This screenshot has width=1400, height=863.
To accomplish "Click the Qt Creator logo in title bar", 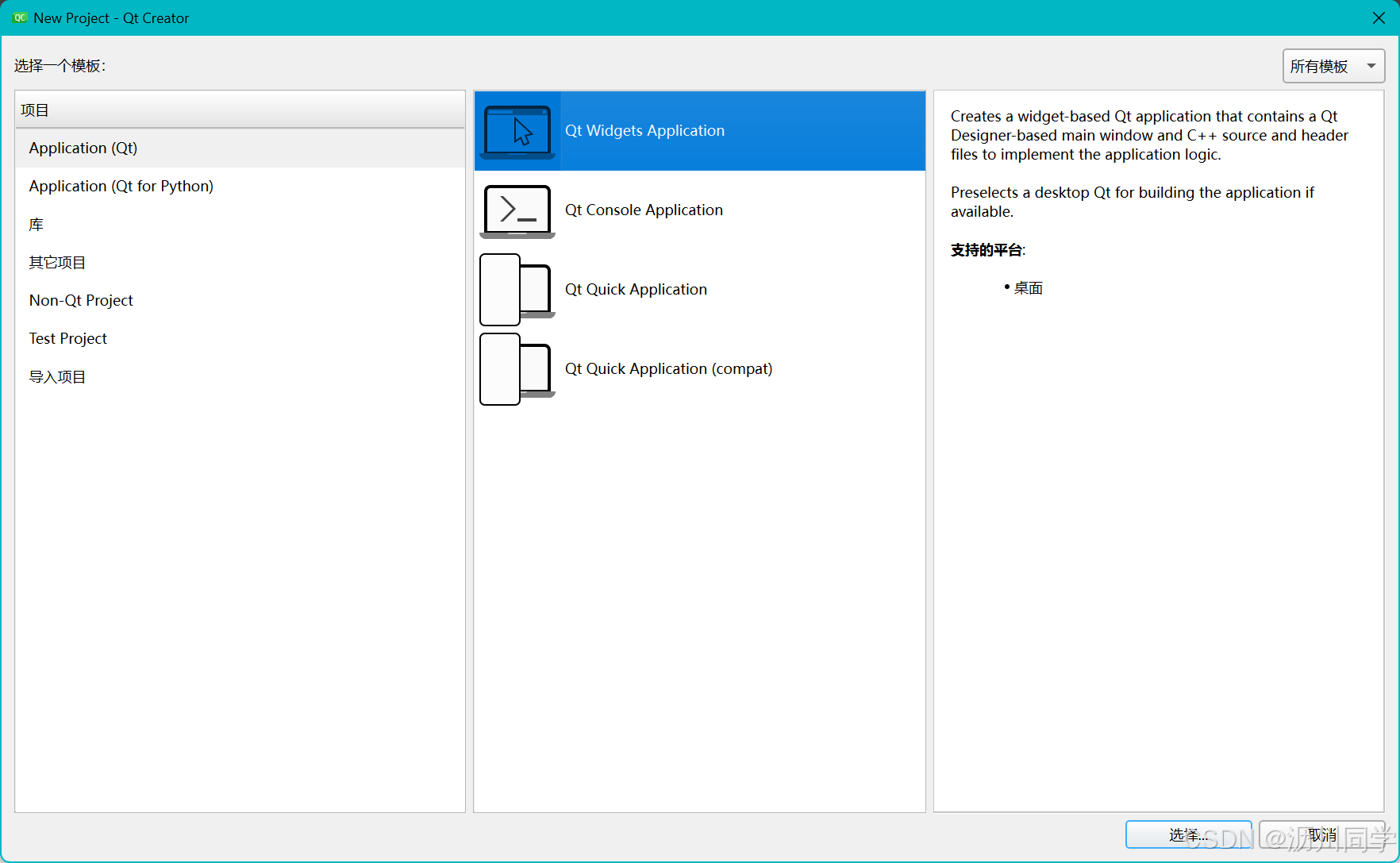I will coord(20,17).
